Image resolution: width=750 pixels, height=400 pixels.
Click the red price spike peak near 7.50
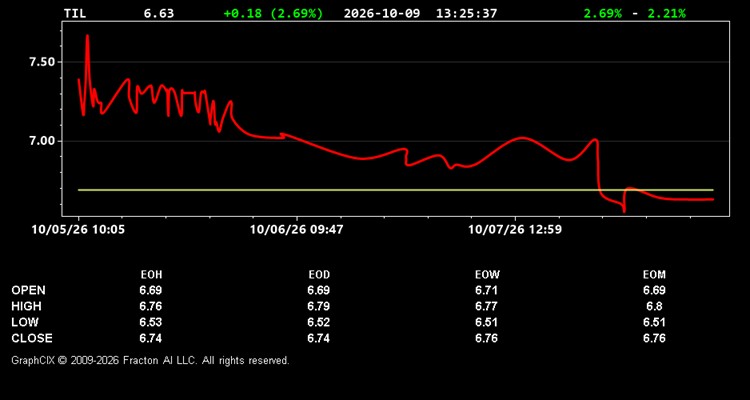click(88, 36)
